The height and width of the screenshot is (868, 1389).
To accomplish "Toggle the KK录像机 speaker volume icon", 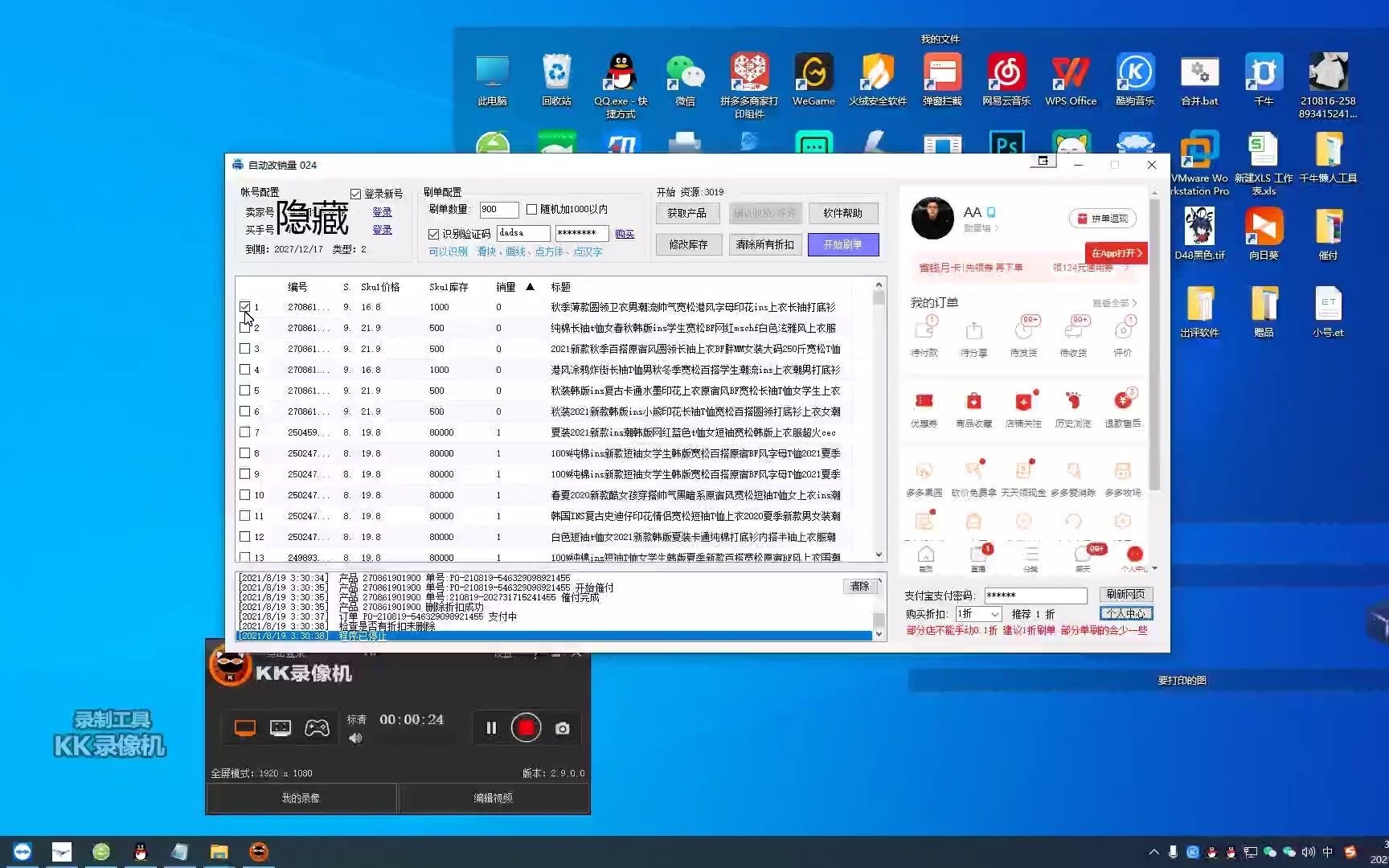I will pos(355,738).
